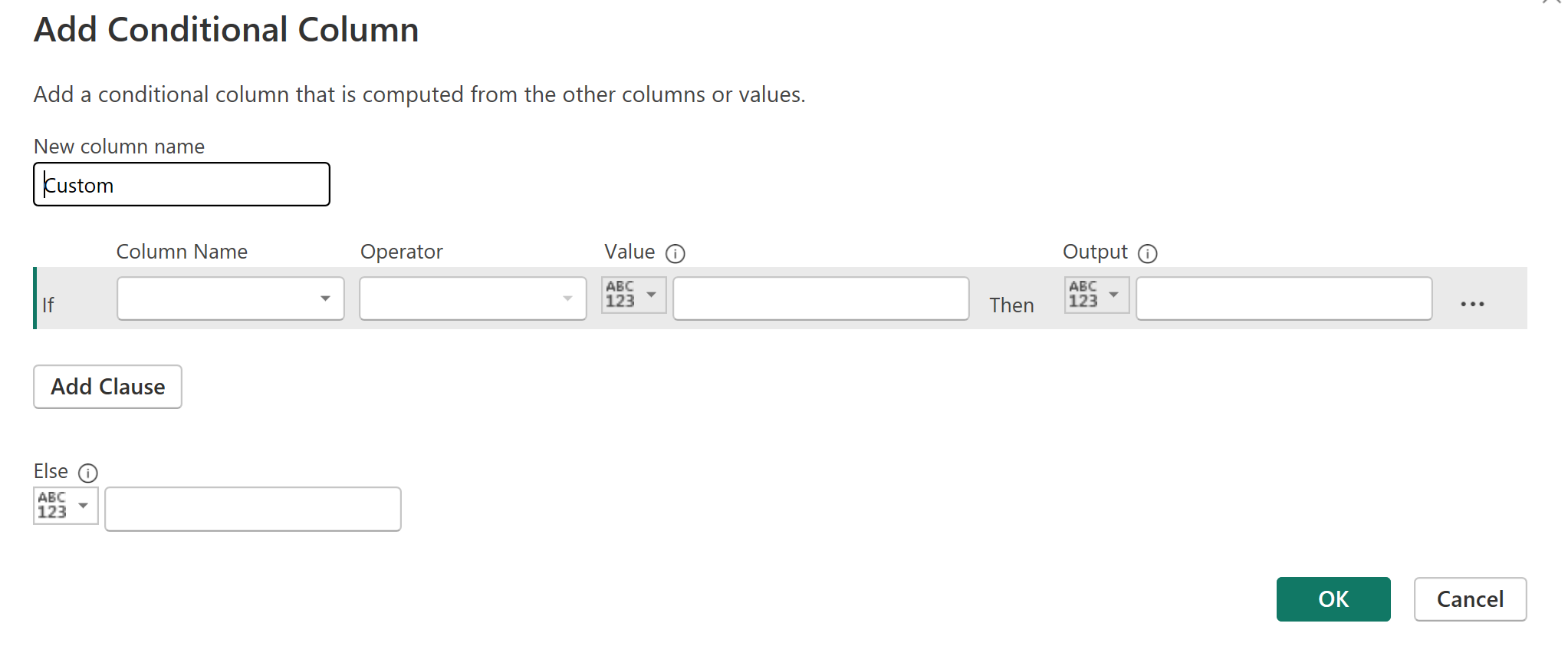Screen dimensions: 1568x653
Task: Click the Else value input field
Action: click(x=253, y=510)
